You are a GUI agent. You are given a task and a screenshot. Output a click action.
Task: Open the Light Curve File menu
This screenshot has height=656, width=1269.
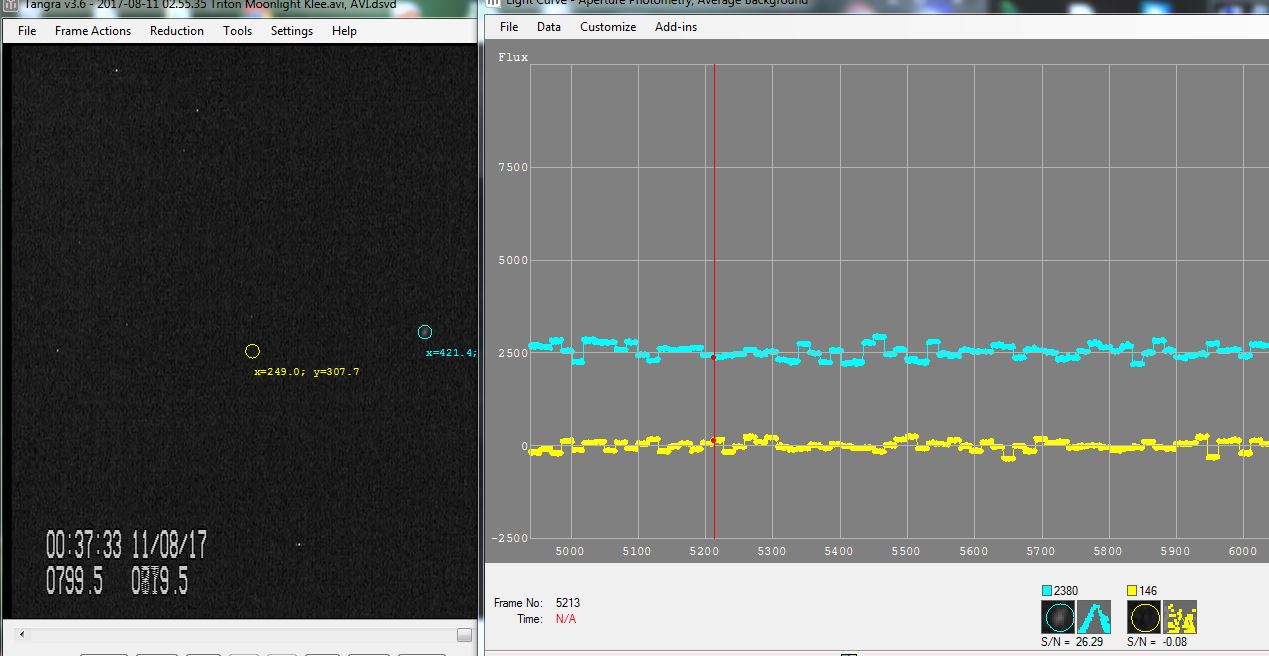509,27
